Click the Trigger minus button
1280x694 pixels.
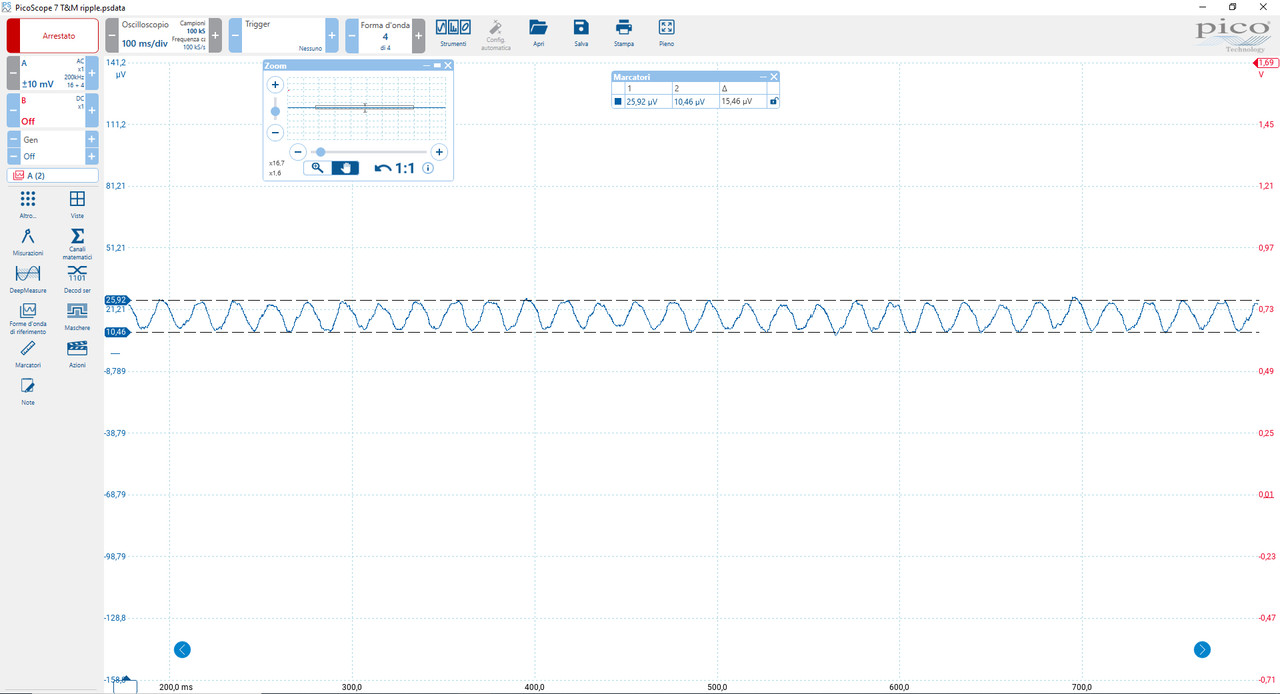pyautogui.click(x=235, y=35)
